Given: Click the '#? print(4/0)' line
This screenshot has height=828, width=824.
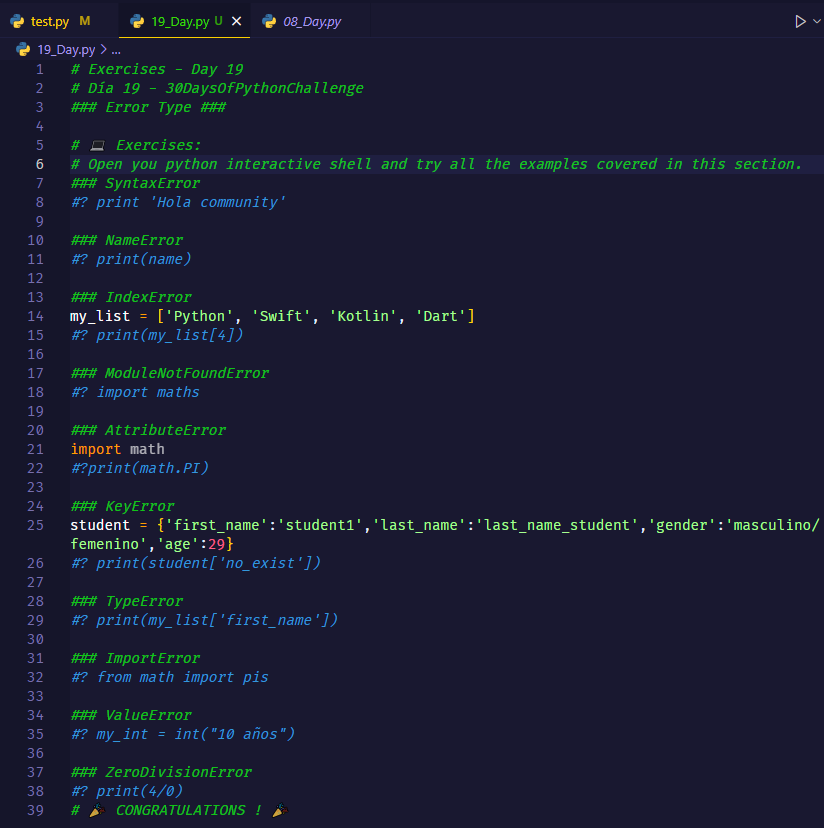Looking at the screenshot, I should (127, 792).
